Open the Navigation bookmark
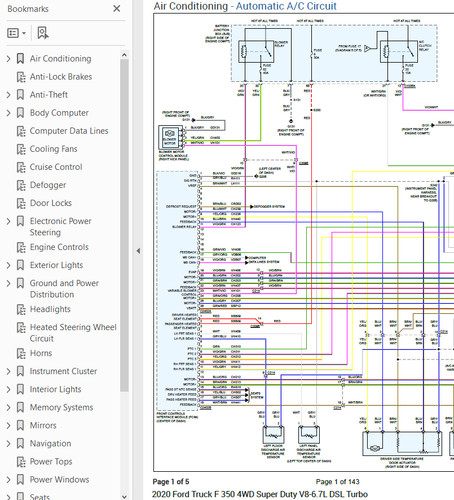Image resolution: width=454 pixels, height=500 pixels. coord(50,443)
